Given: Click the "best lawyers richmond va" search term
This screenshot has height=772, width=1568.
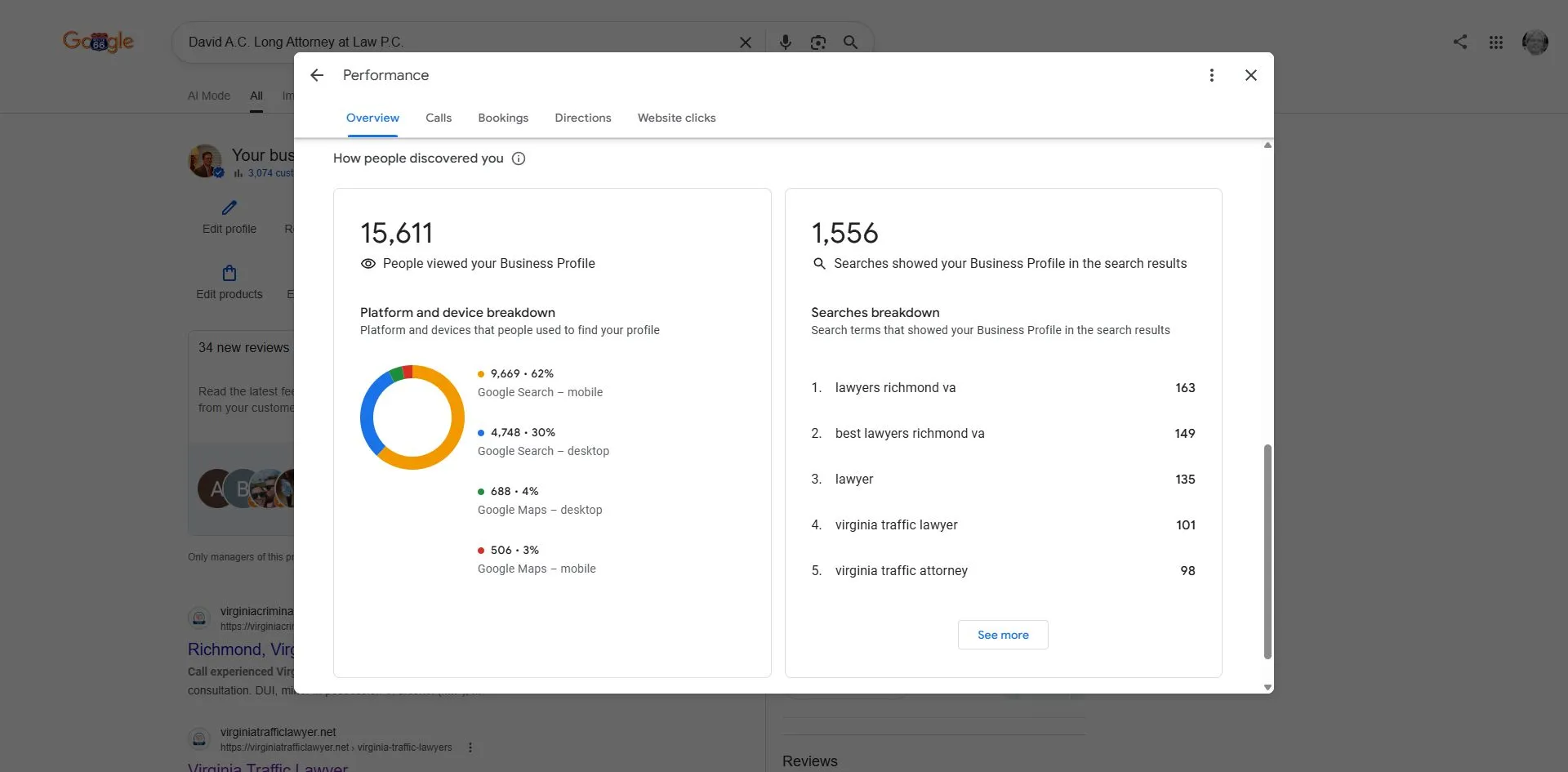Looking at the screenshot, I should coord(910,434).
